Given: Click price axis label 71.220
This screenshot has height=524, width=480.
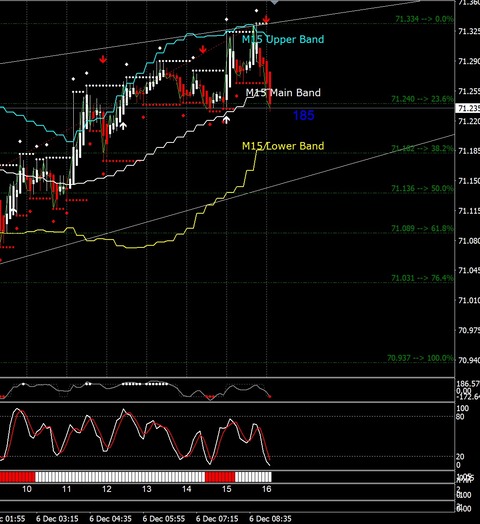Looking at the screenshot, I should [x=469, y=121].
